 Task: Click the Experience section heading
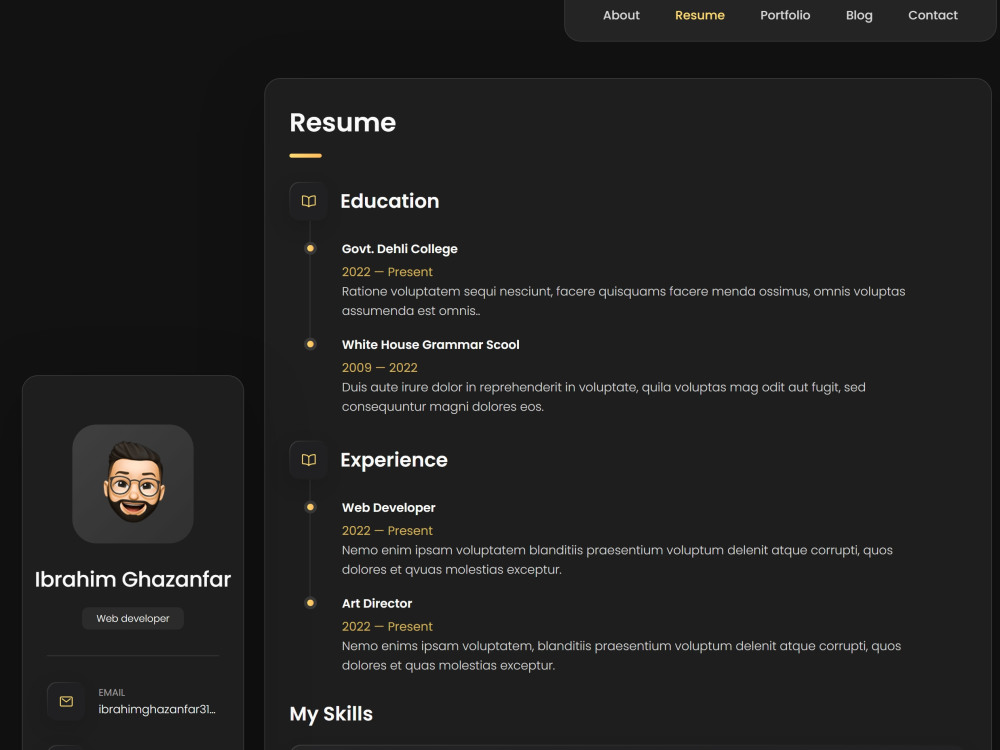[393, 460]
